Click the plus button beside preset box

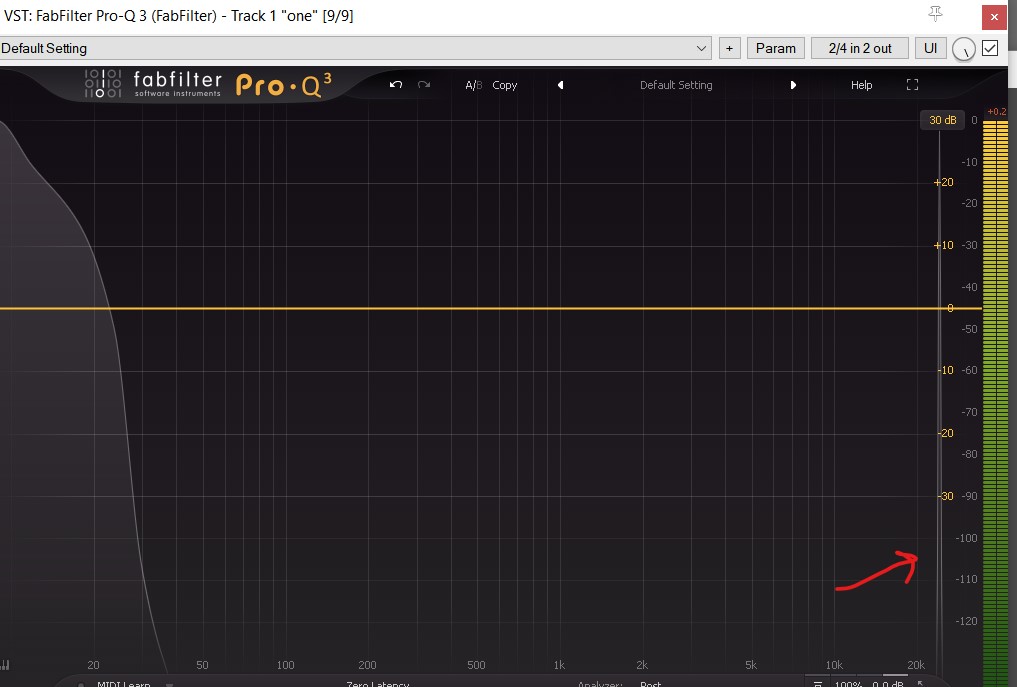pos(729,48)
